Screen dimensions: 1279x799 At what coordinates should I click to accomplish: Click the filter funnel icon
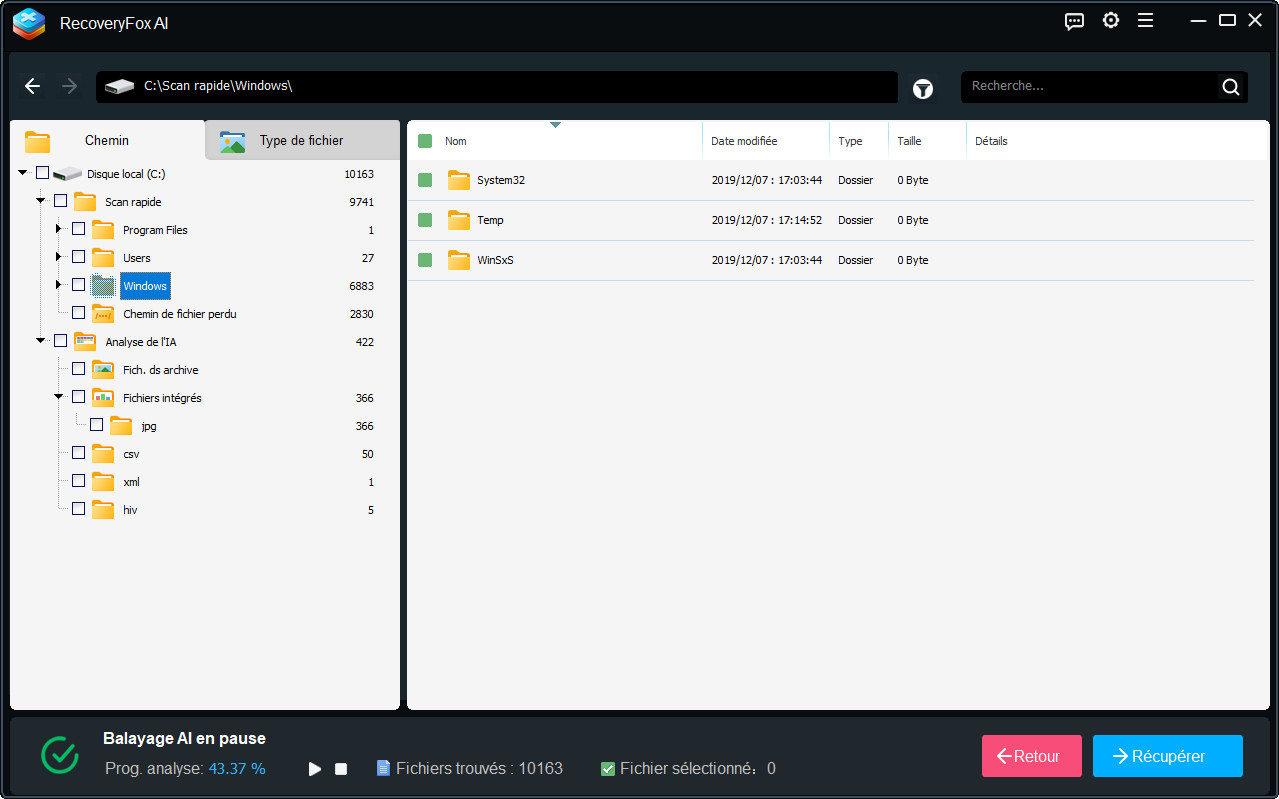click(922, 88)
